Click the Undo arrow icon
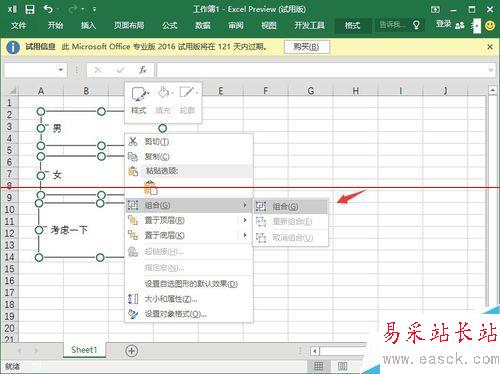The width and height of the screenshot is (500, 374). click(48, 9)
